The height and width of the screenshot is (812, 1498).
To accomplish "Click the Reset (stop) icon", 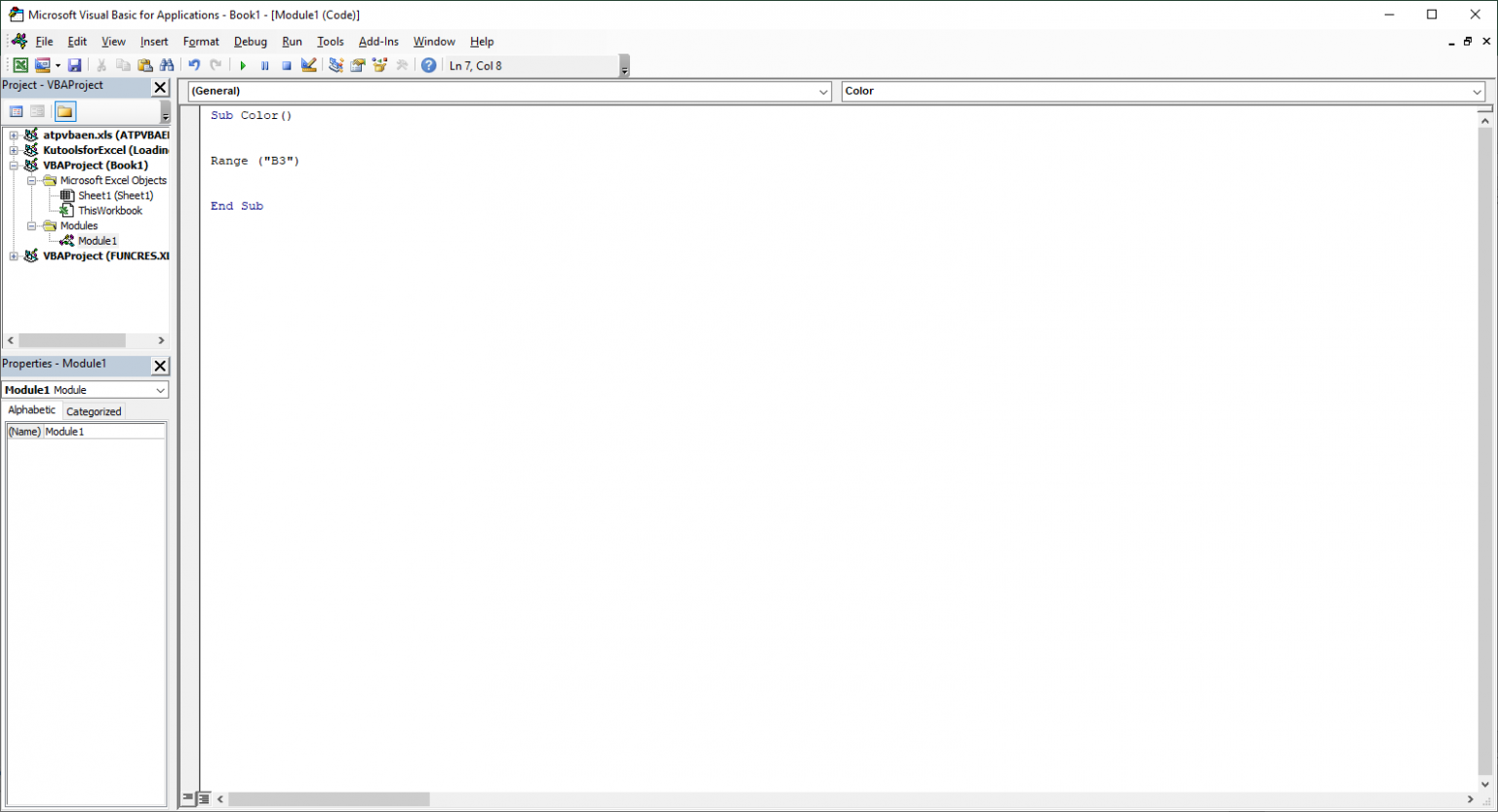I will (x=286, y=64).
